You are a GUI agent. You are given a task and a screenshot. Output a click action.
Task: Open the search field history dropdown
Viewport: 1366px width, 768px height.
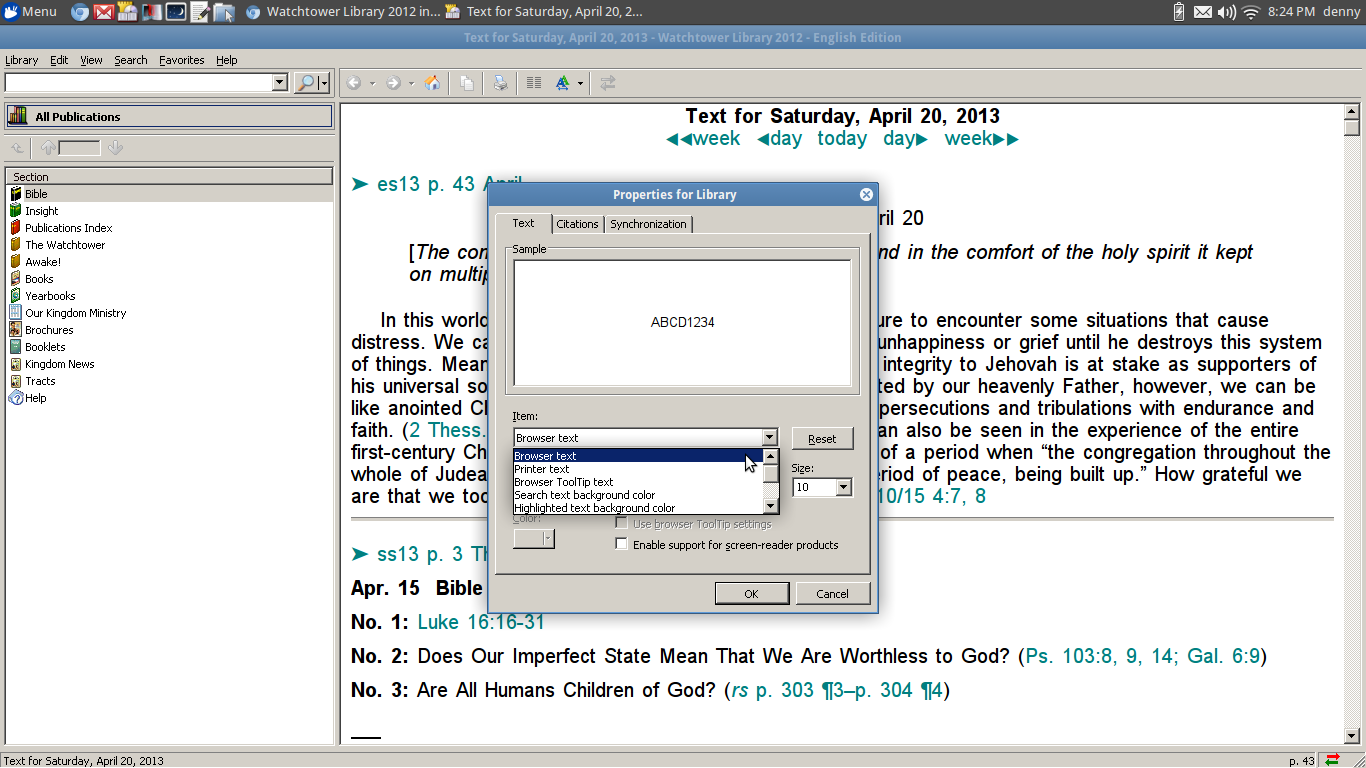click(280, 83)
